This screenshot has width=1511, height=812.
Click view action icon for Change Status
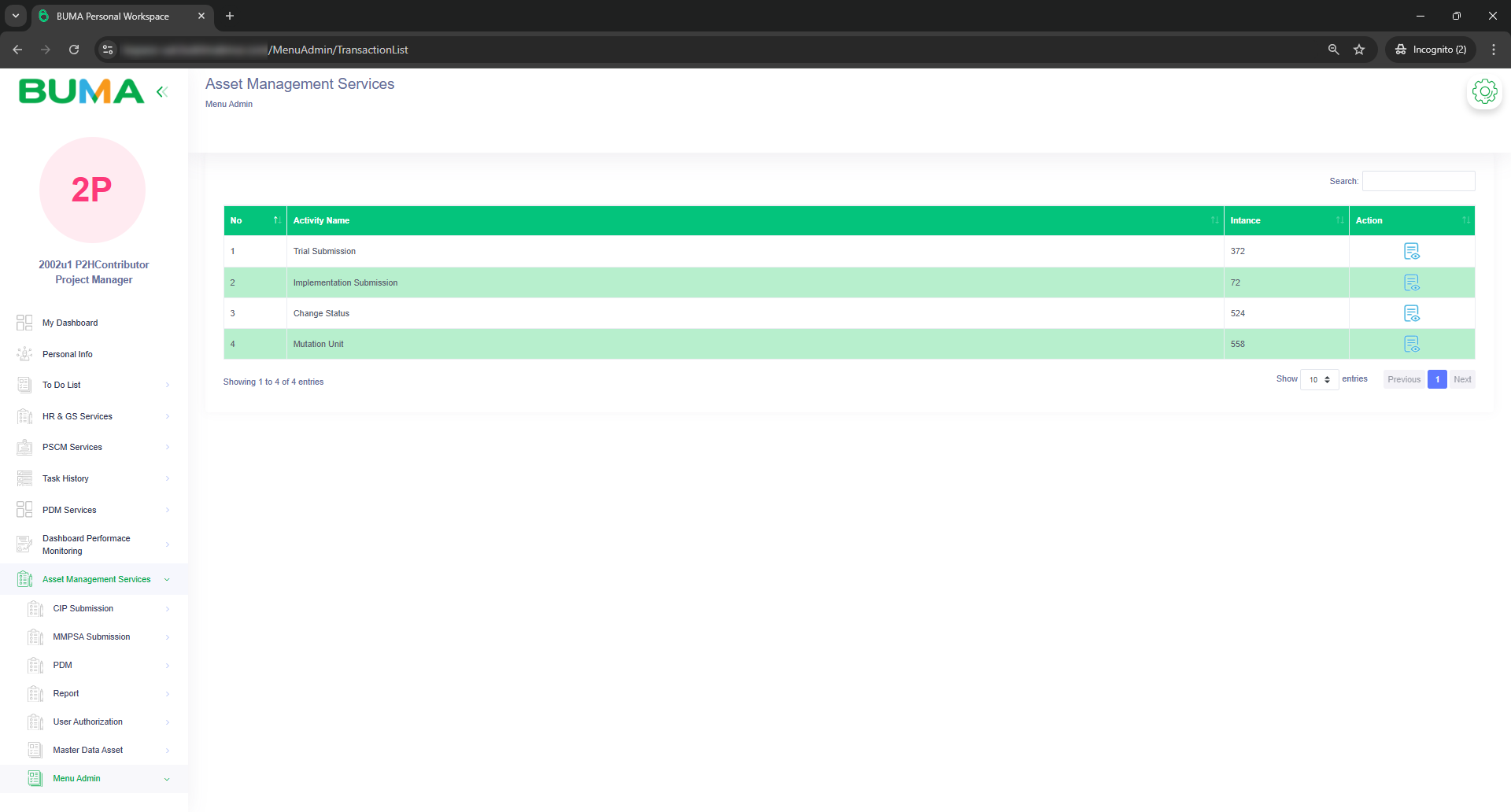1411,313
